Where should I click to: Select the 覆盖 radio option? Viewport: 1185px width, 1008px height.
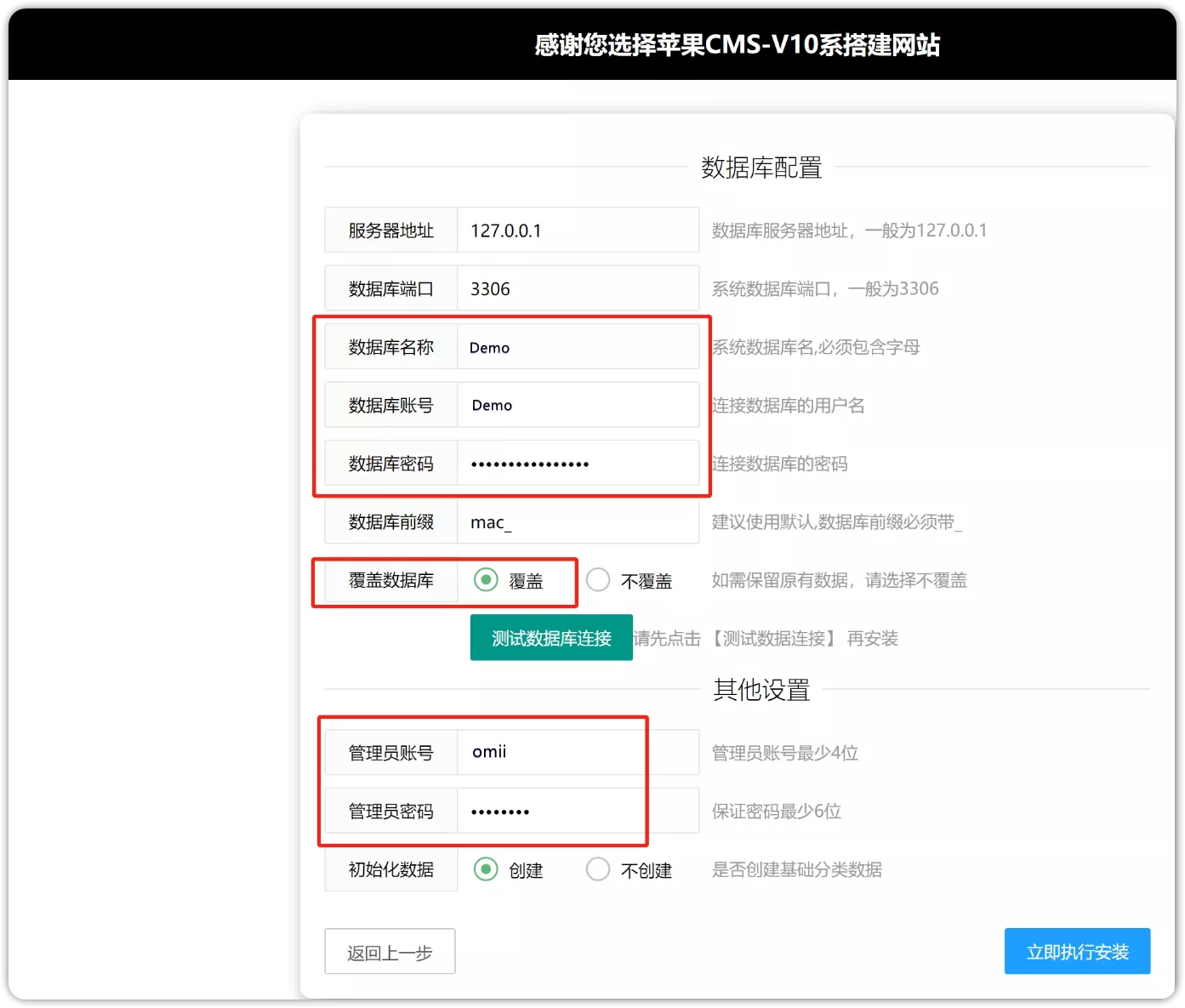pyautogui.click(x=486, y=580)
